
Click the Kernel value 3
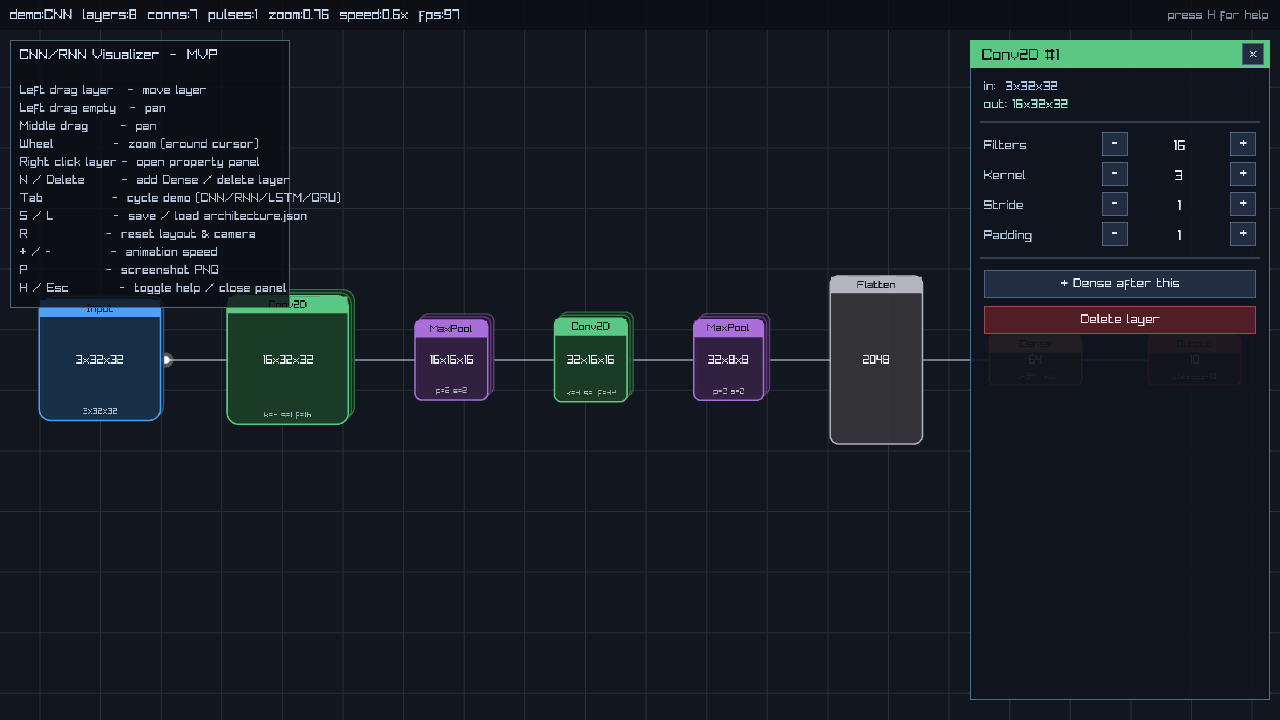click(1179, 175)
